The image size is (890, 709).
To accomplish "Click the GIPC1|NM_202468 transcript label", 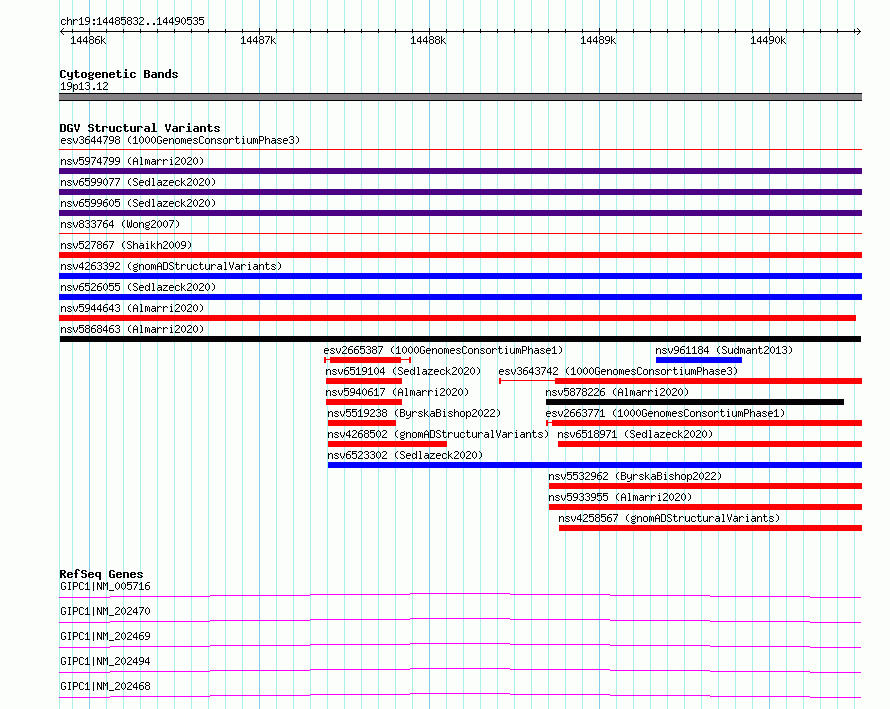I will coord(105,686).
